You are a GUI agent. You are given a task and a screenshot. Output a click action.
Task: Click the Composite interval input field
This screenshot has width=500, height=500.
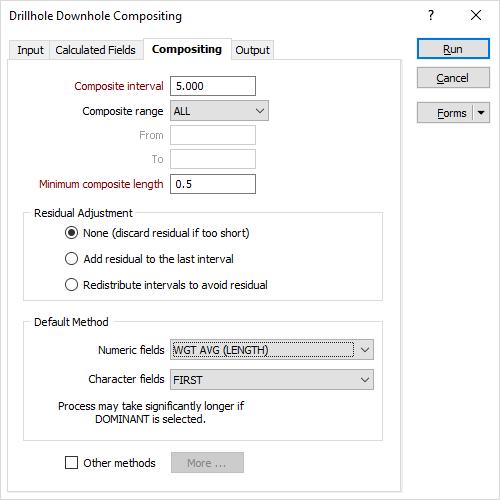pos(213,86)
